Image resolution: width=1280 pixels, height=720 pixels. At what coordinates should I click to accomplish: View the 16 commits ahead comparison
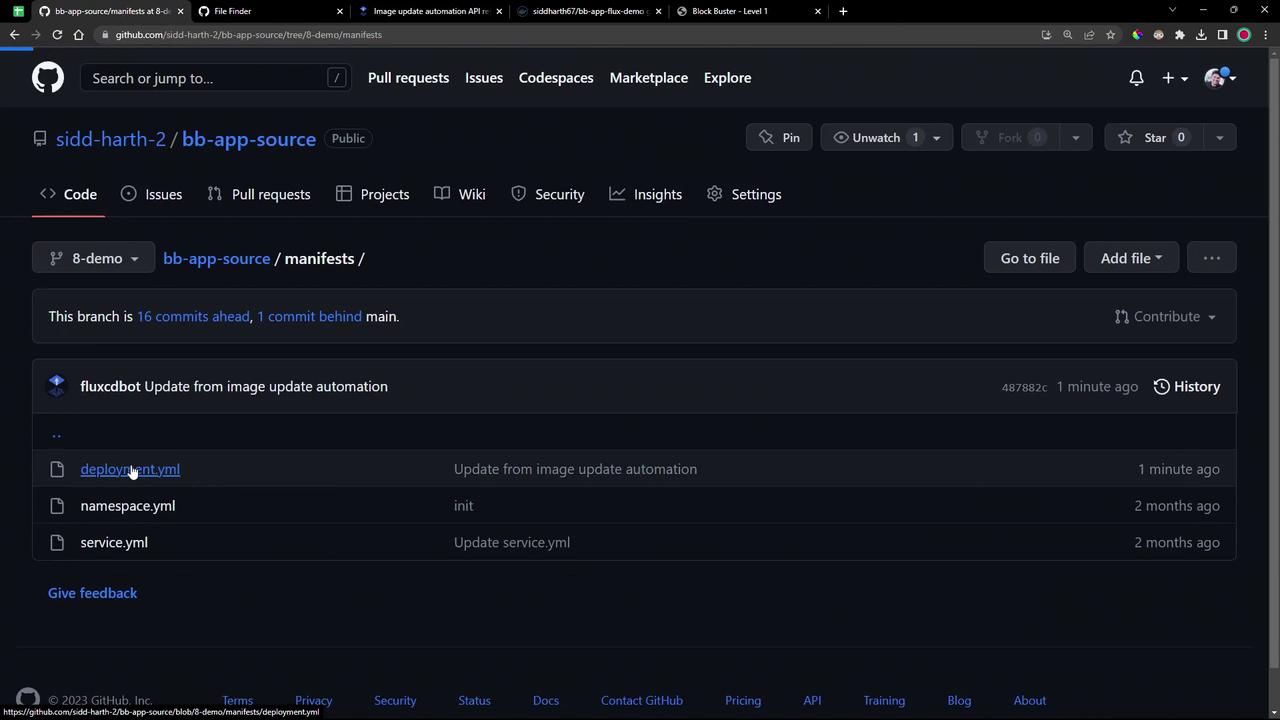click(193, 316)
